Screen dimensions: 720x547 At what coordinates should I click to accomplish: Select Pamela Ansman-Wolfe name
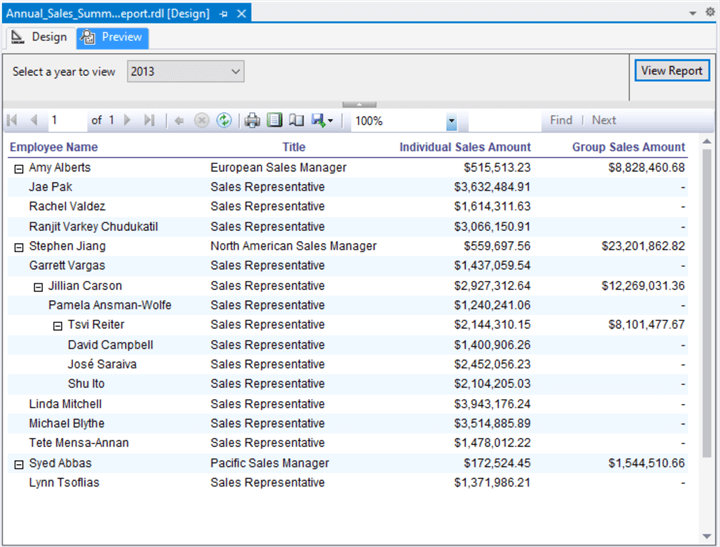coord(110,305)
